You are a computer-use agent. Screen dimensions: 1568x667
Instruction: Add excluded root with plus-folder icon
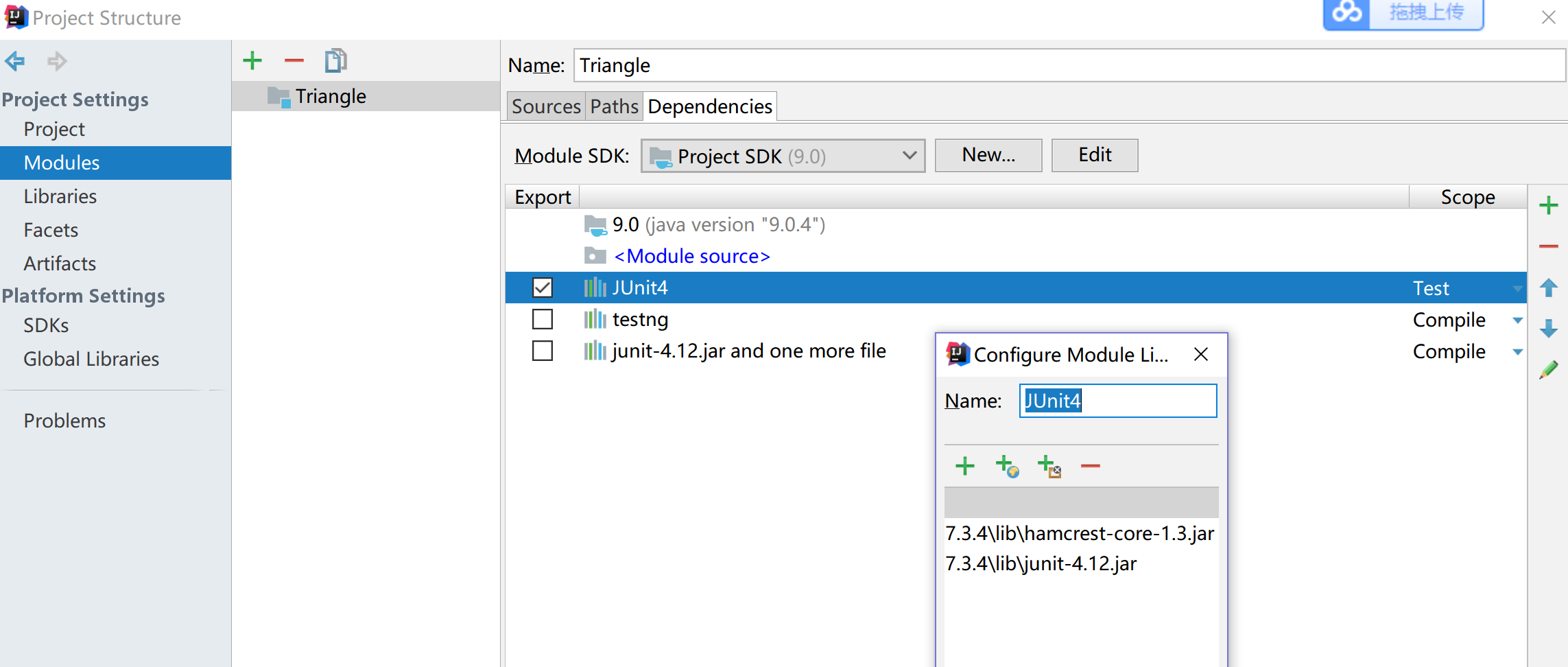(1049, 466)
